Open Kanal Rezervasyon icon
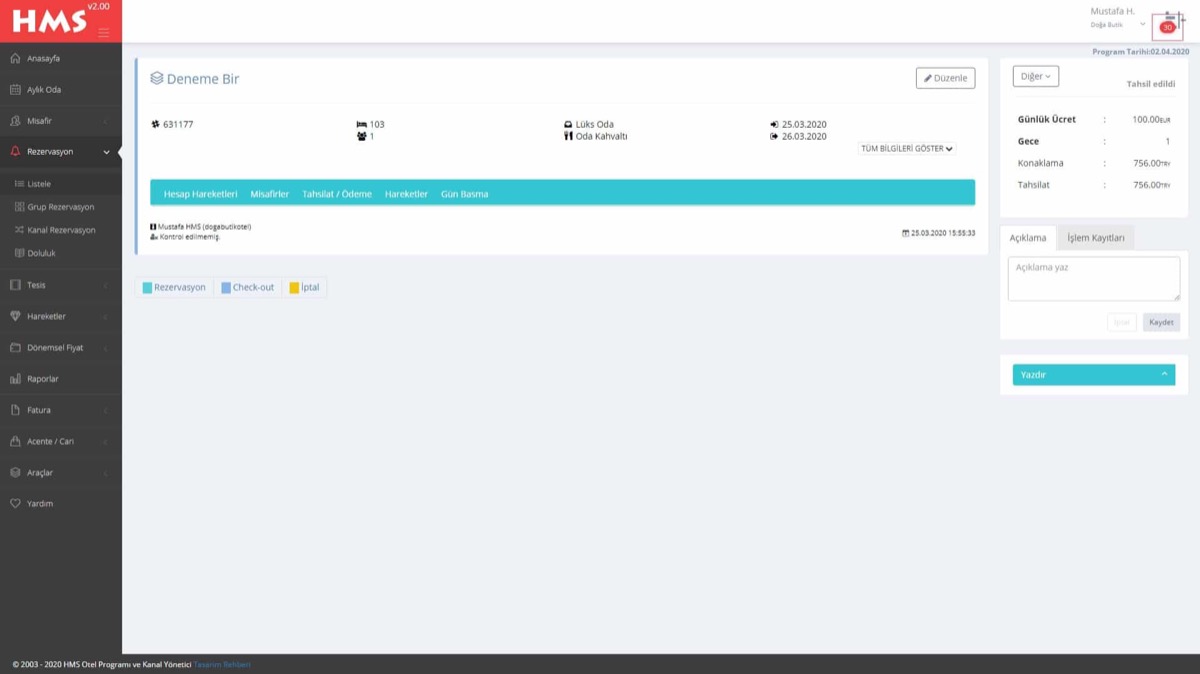Image resolution: width=1200 pixels, height=674 pixels. 19,230
